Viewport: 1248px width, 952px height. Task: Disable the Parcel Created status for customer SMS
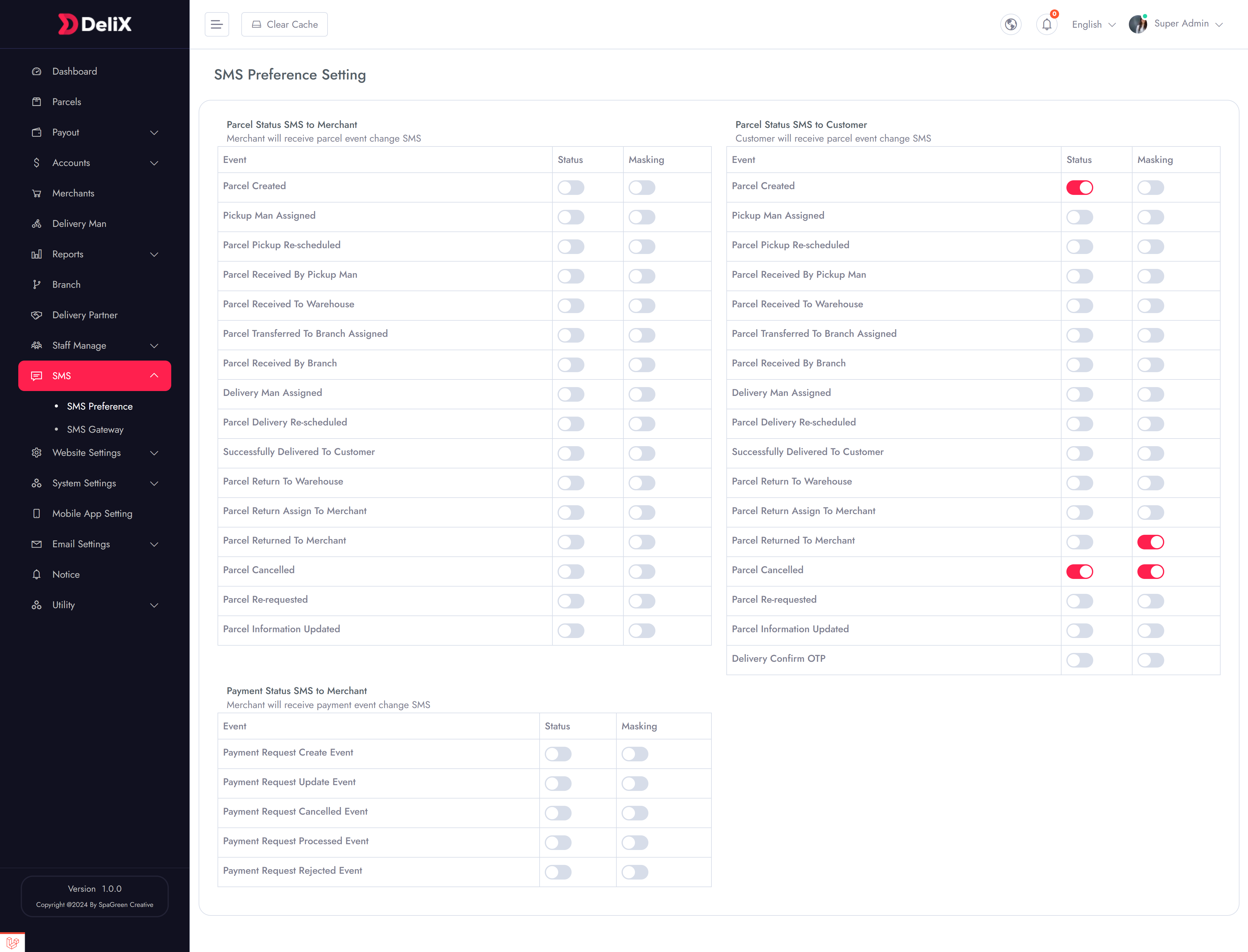(x=1080, y=187)
